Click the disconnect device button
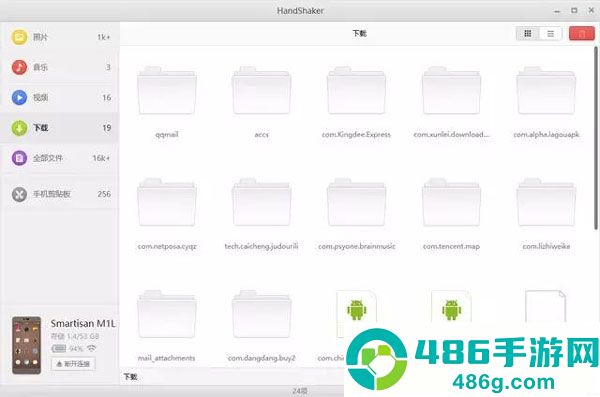The height and width of the screenshot is (397, 600). (x=73, y=364)
